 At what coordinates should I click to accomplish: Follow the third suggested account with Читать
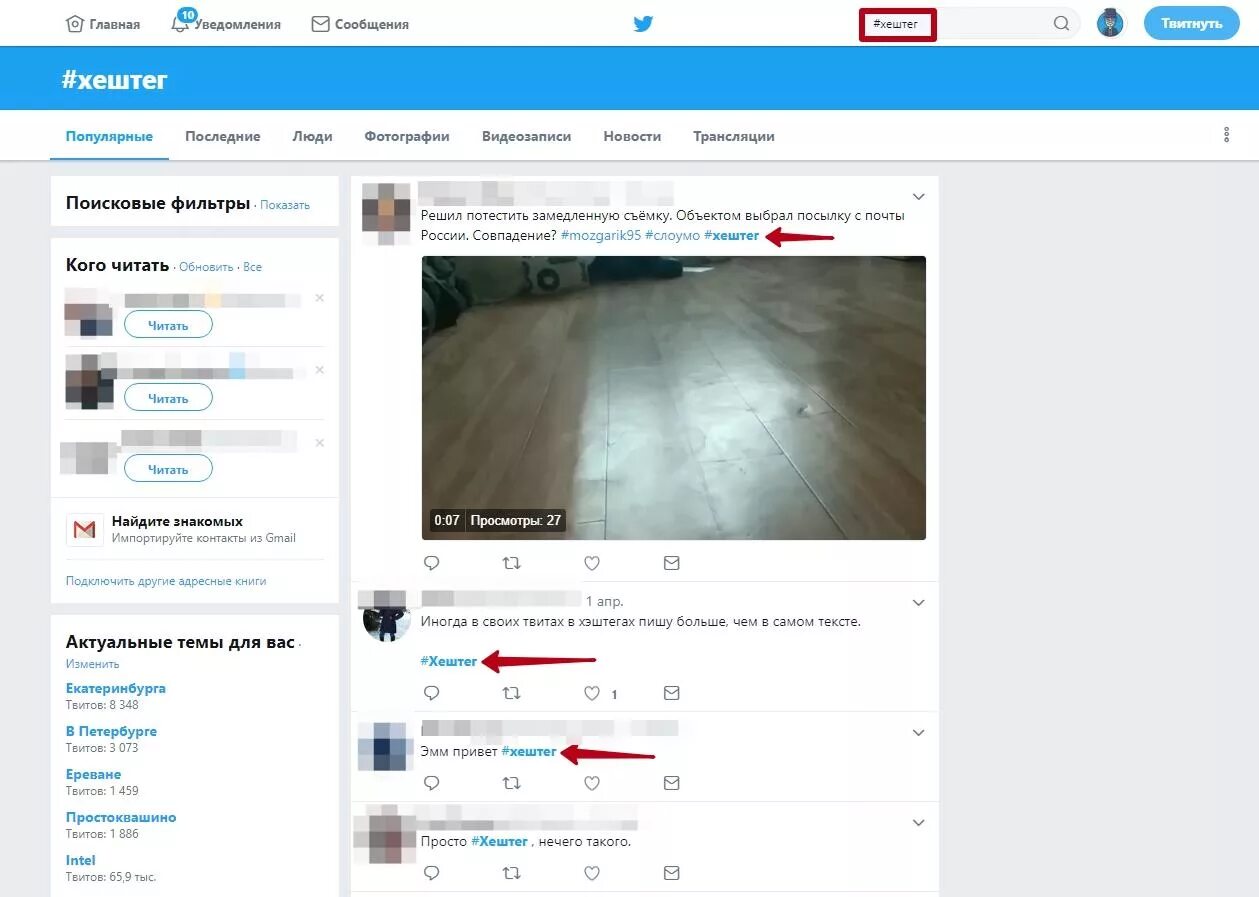point(168,469)
